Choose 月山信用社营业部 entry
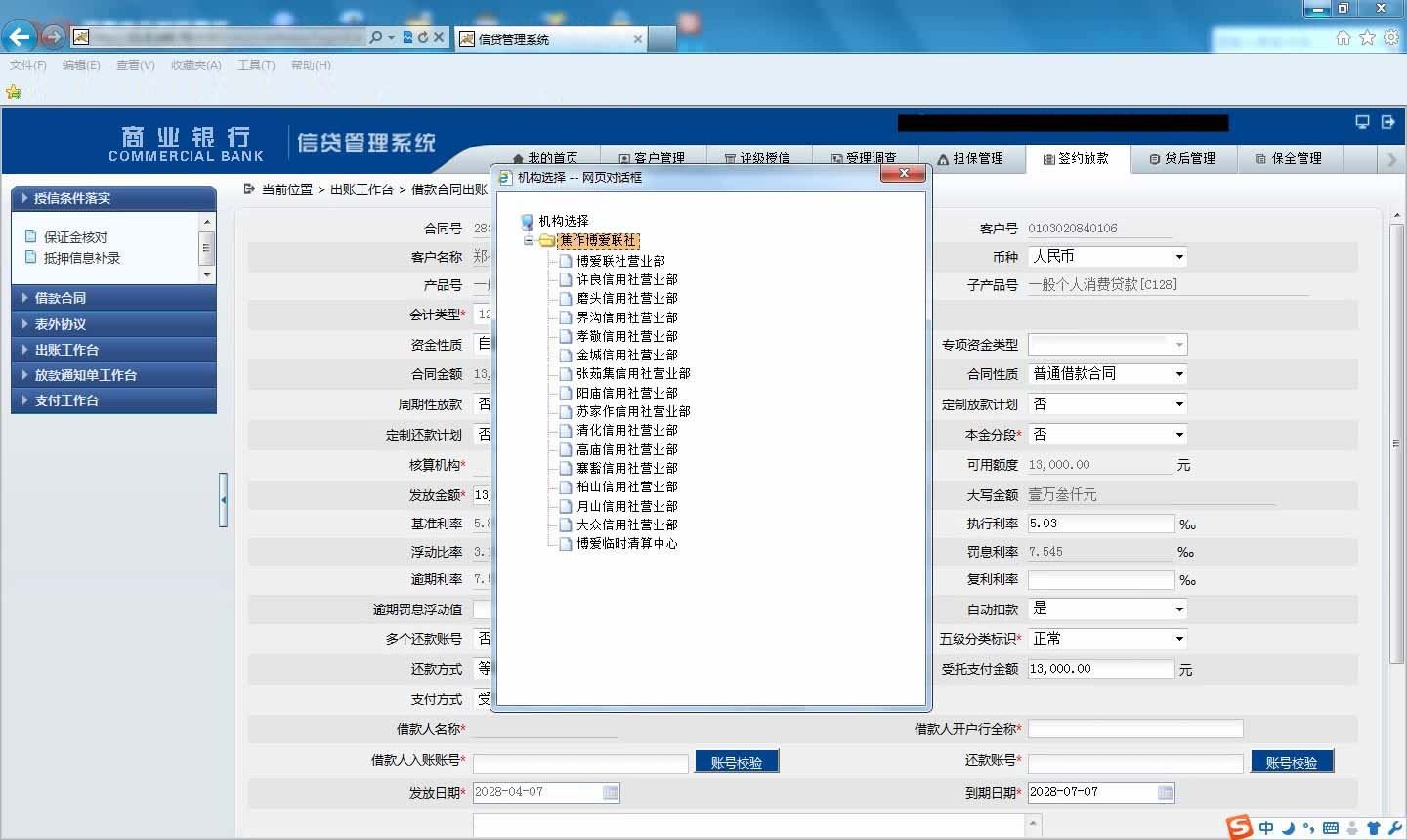The image size is (1407, 840). (x=626, y=506)
